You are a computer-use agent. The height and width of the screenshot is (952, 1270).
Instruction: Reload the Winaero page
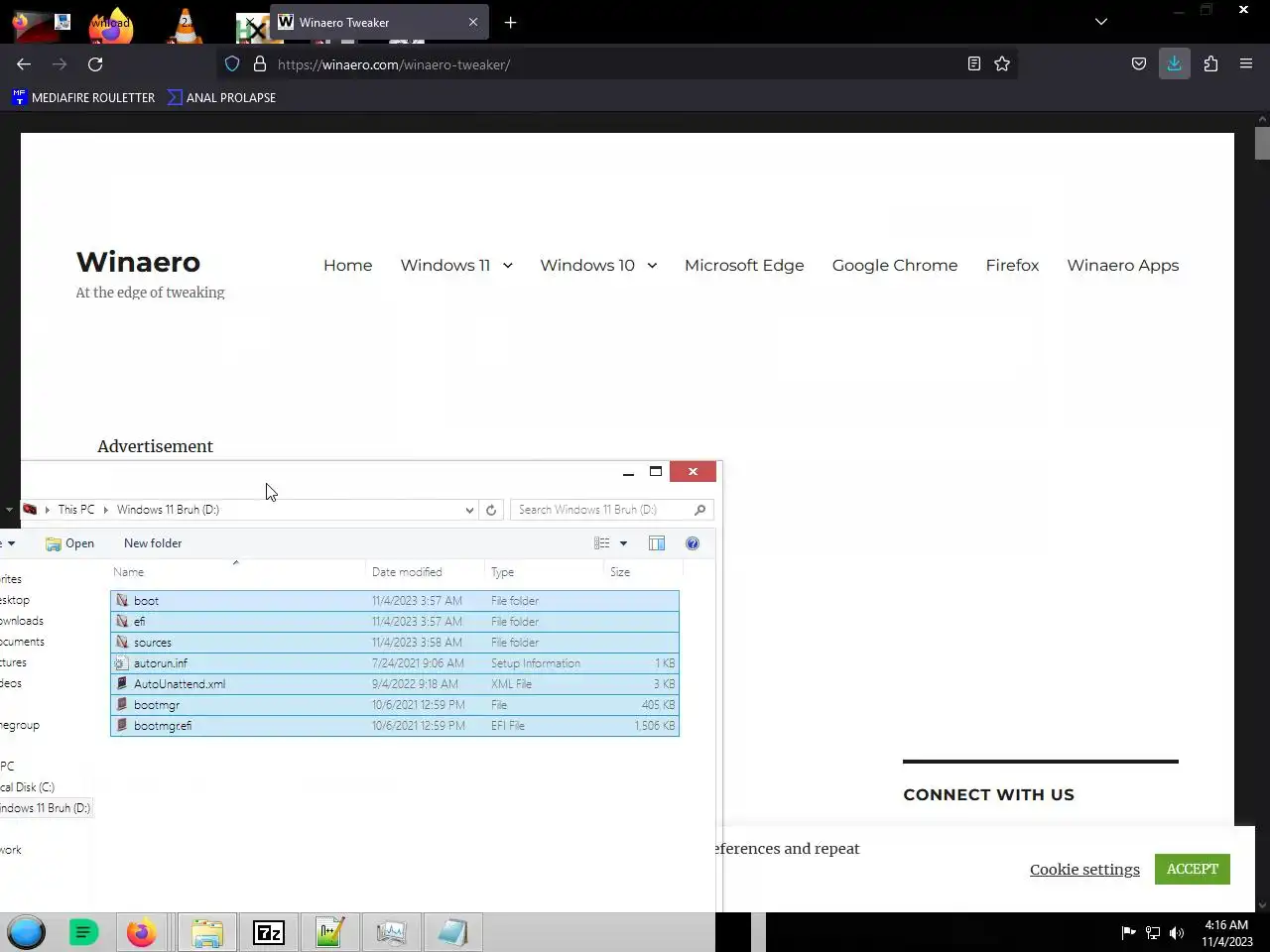pos(95,63)
